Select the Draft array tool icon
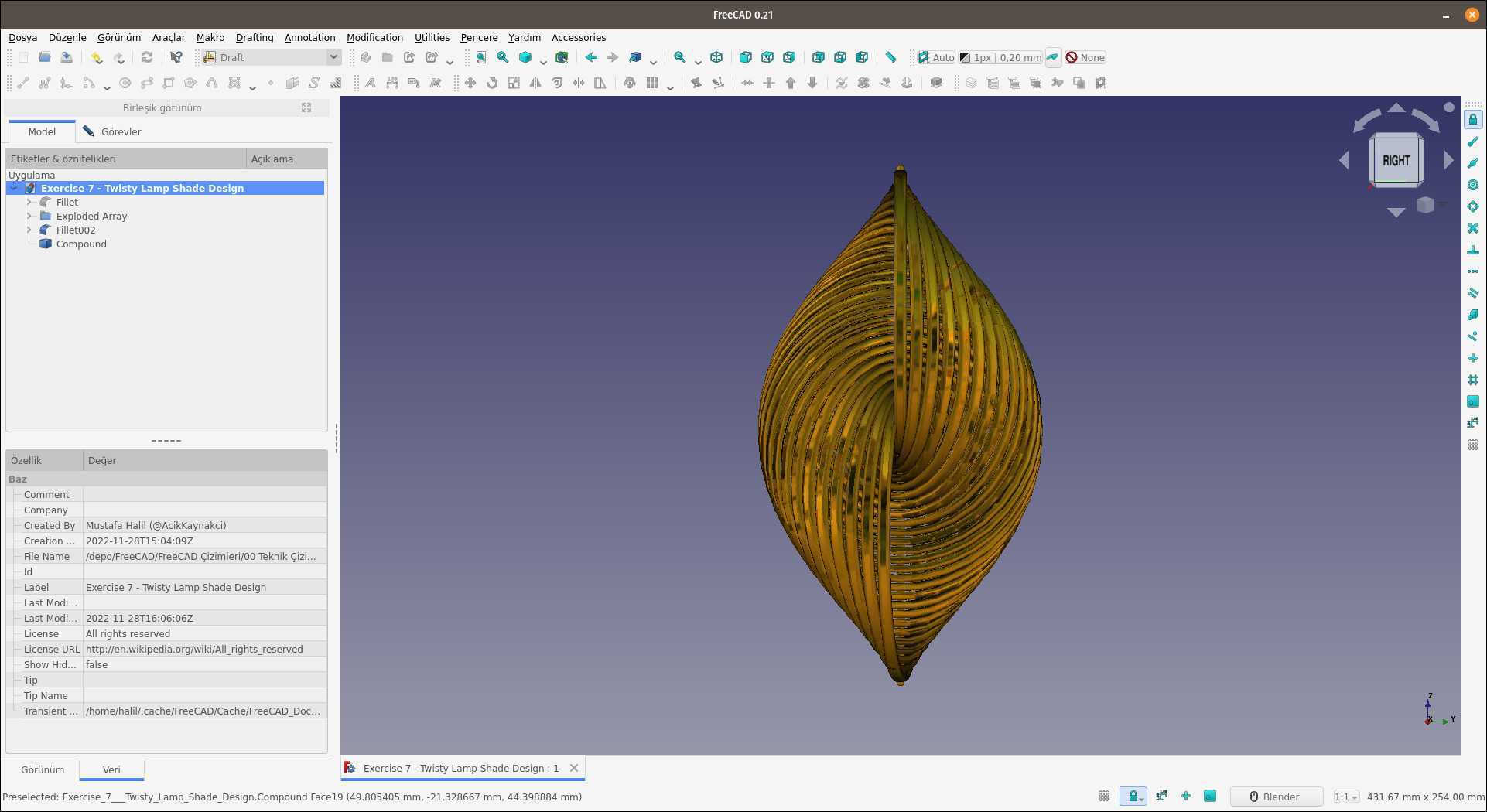 click(x=652, y=83)
